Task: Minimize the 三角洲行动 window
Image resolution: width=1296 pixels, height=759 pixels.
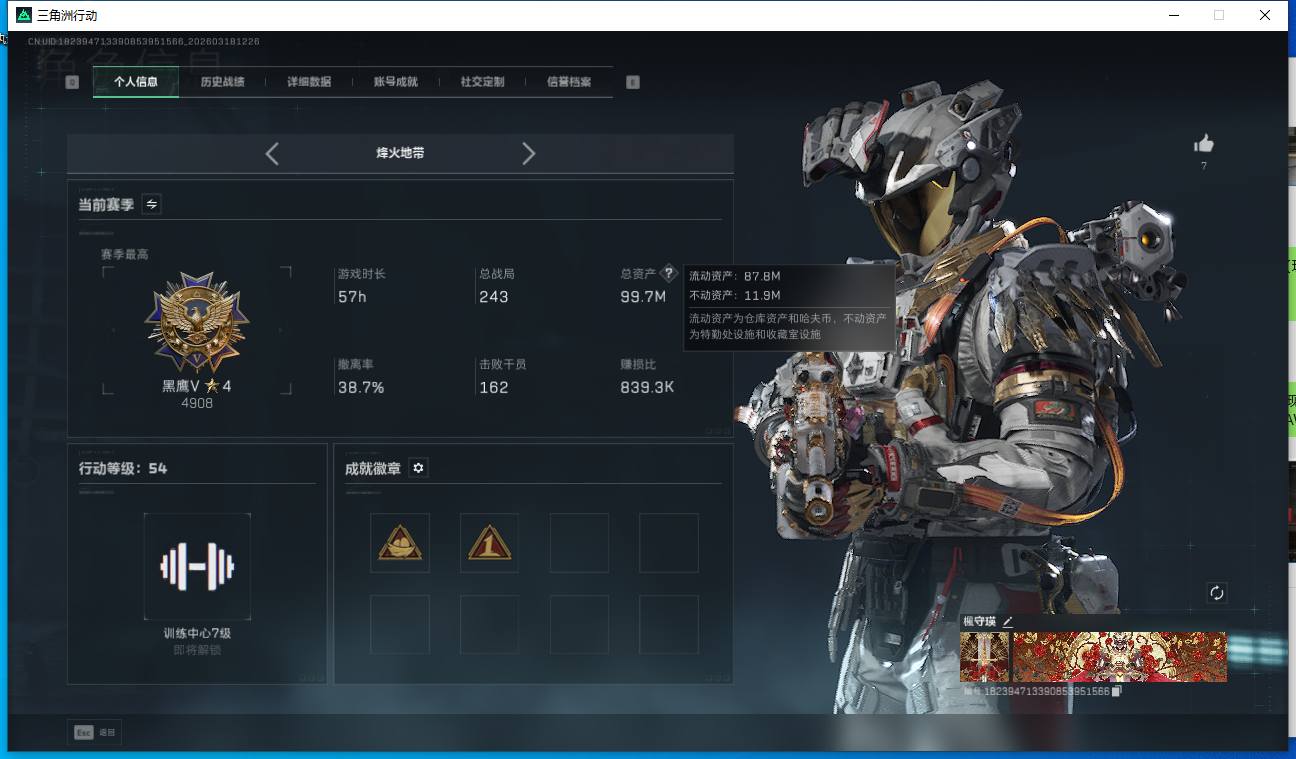Action: click(x=1176, y=15)
